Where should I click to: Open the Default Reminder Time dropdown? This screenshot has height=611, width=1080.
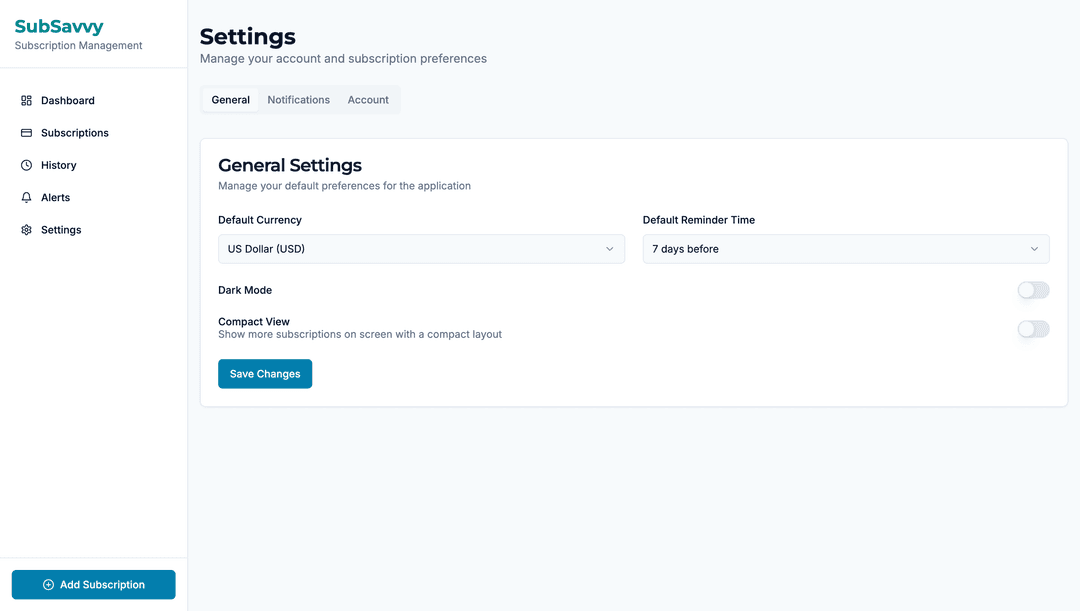(845, 248)
